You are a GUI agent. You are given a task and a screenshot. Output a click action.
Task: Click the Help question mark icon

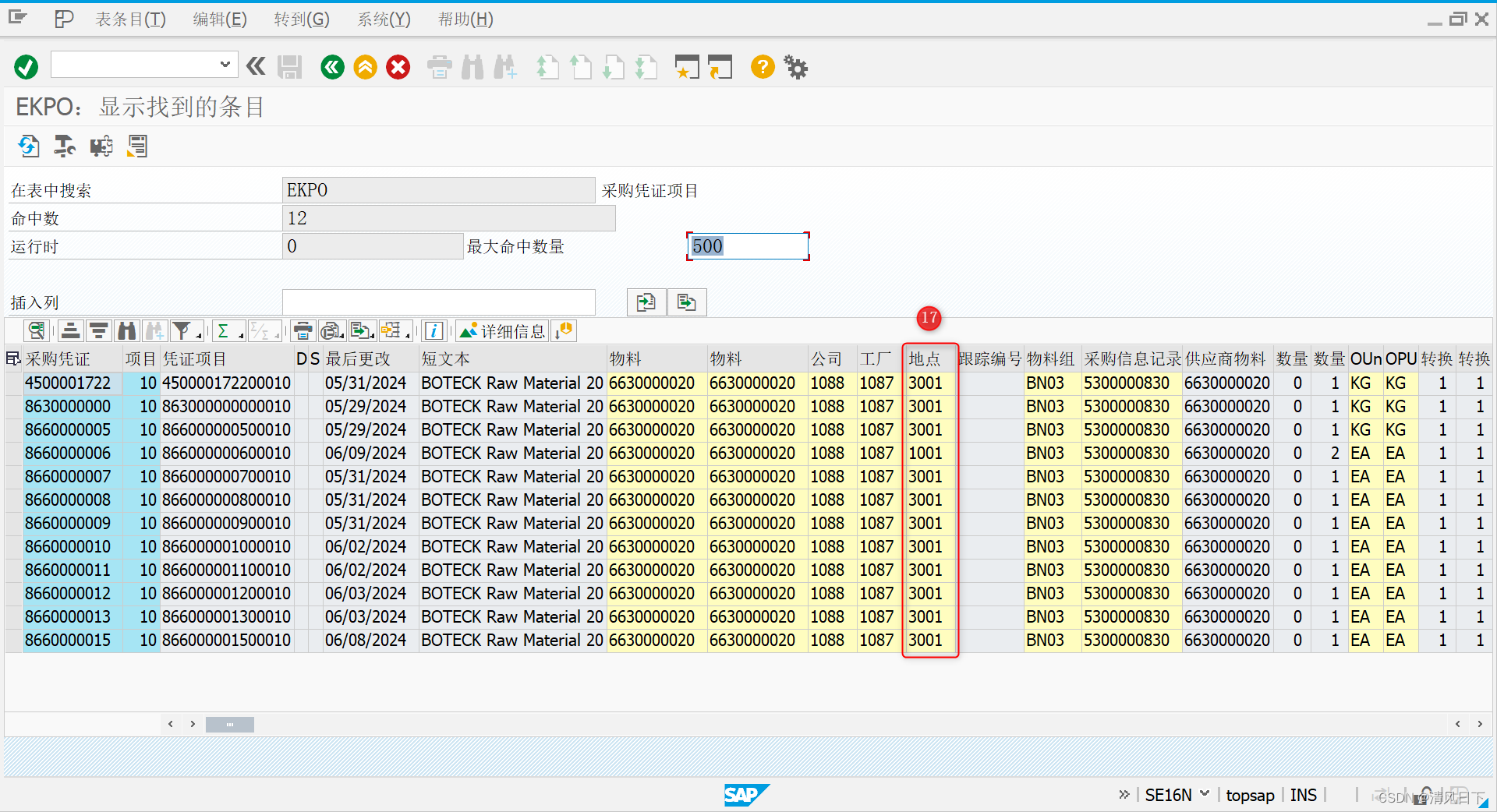click(x=762, y=67)
